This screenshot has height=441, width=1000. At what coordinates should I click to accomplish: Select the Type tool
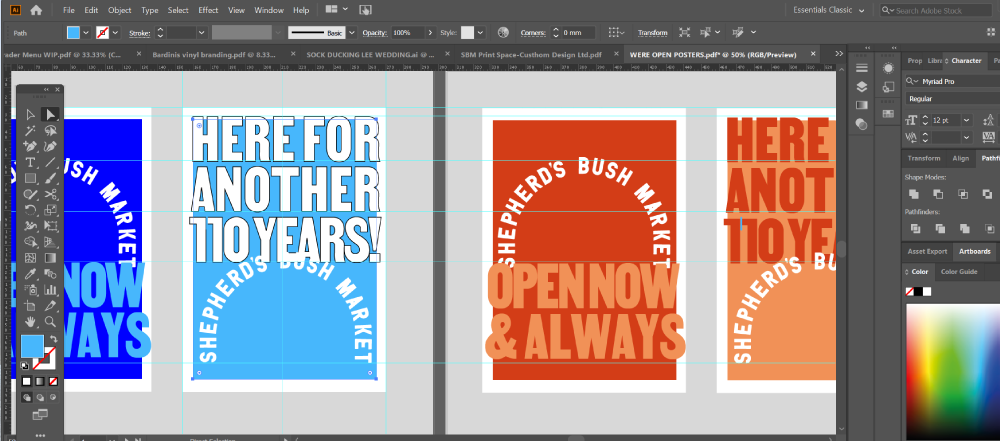[x=31, y=162]
